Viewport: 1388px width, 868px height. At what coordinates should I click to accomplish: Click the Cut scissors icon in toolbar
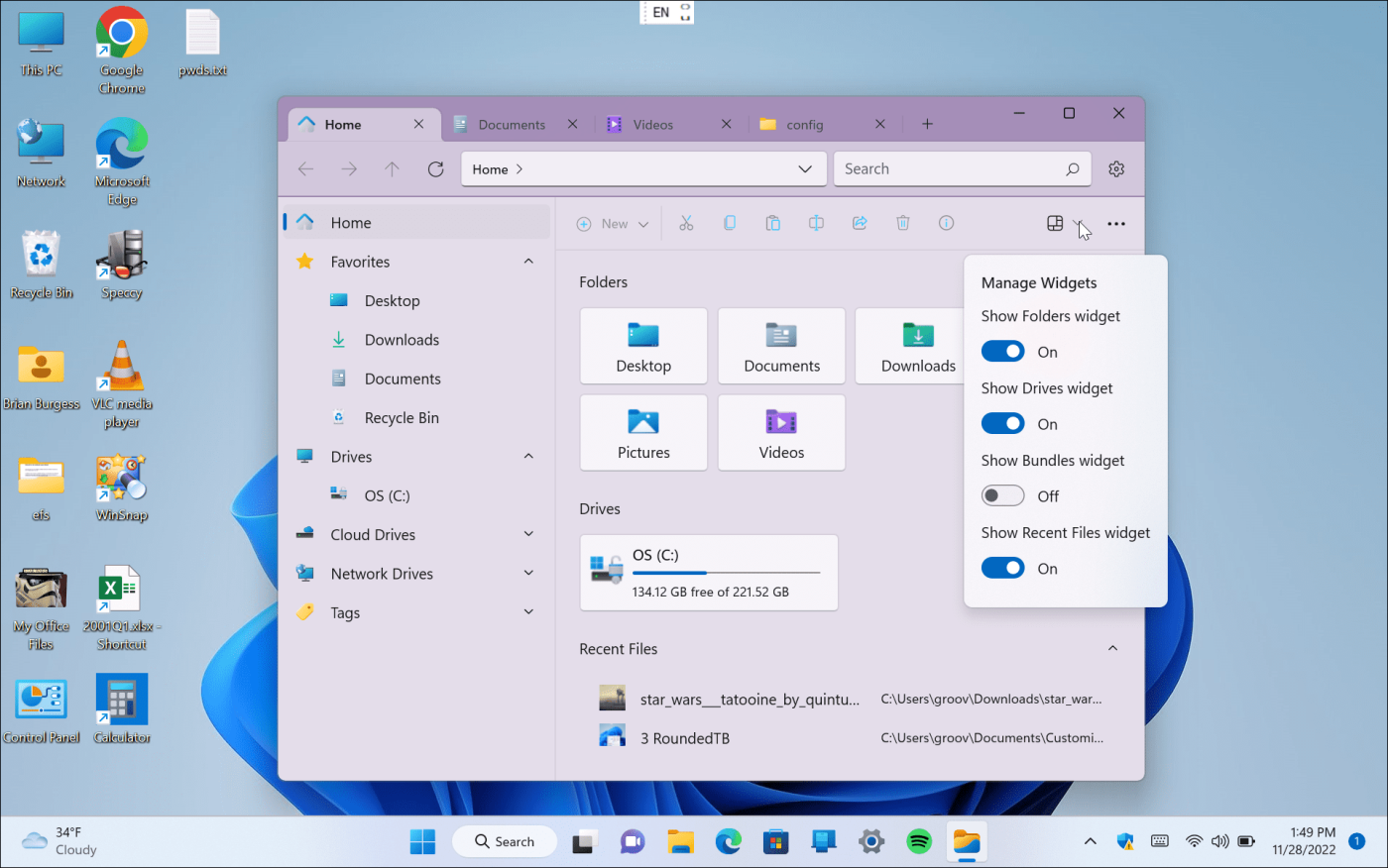click(x=686, y=224)
